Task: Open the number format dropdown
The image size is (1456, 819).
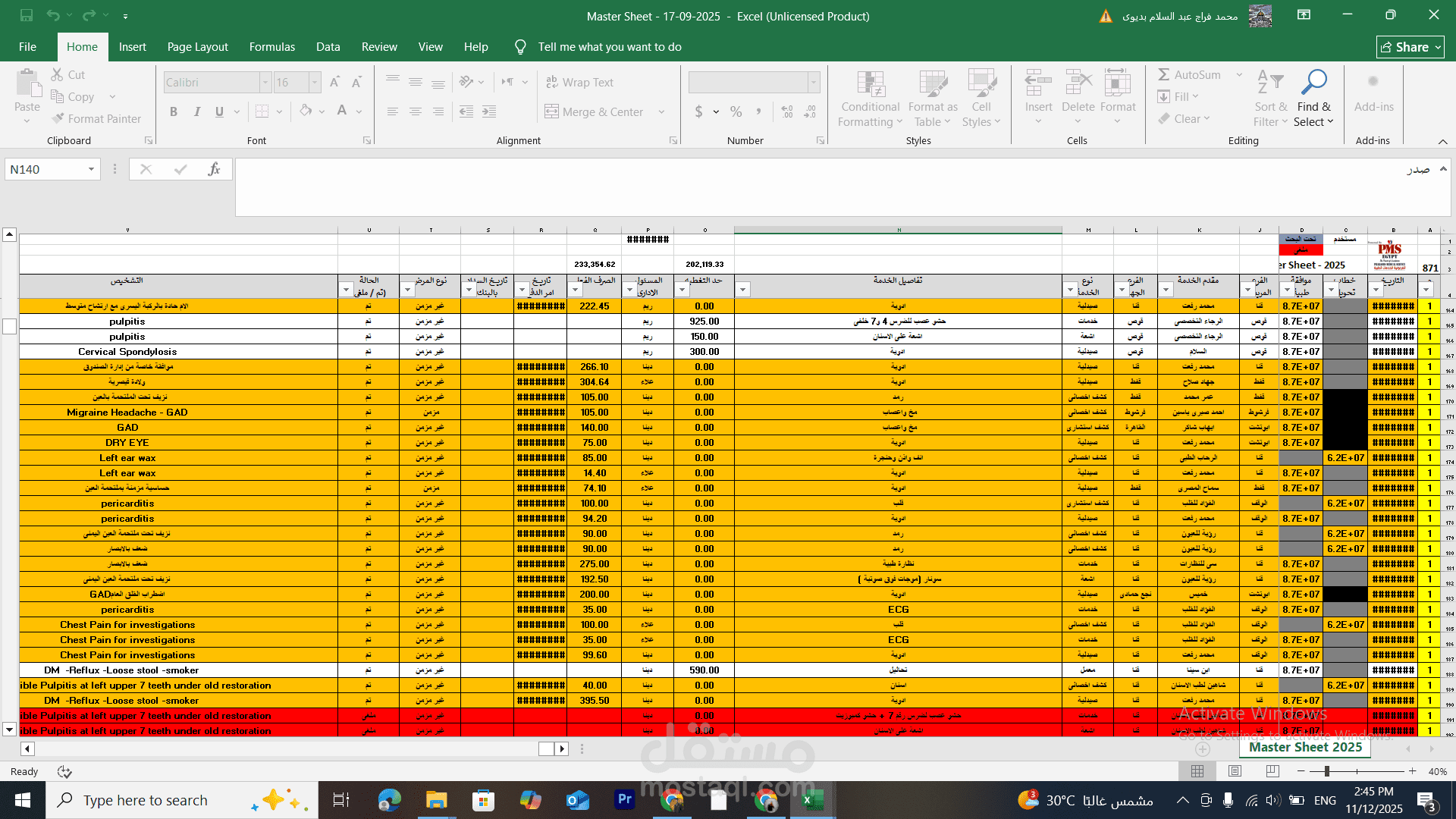Action: pyautogui.click(x=814, y=82)
